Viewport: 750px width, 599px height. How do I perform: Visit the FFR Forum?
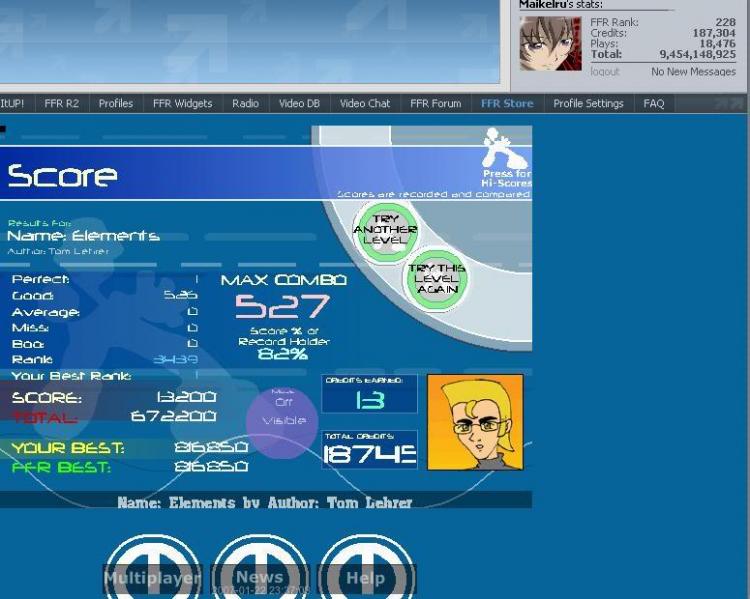coord(436,103)
